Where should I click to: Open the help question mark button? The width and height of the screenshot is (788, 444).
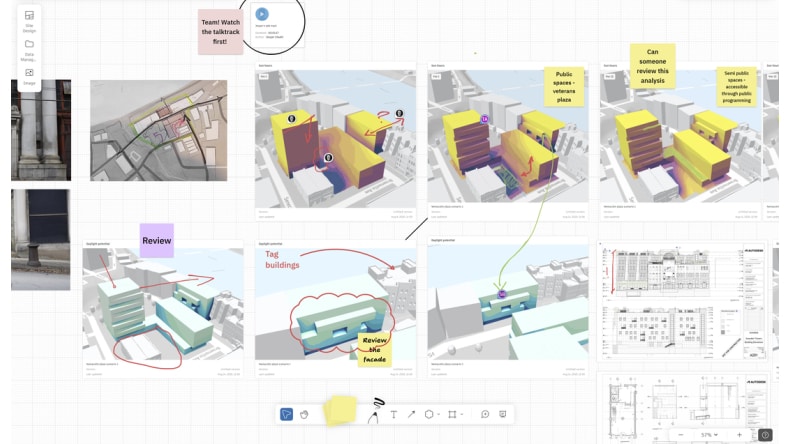(765, 435)
